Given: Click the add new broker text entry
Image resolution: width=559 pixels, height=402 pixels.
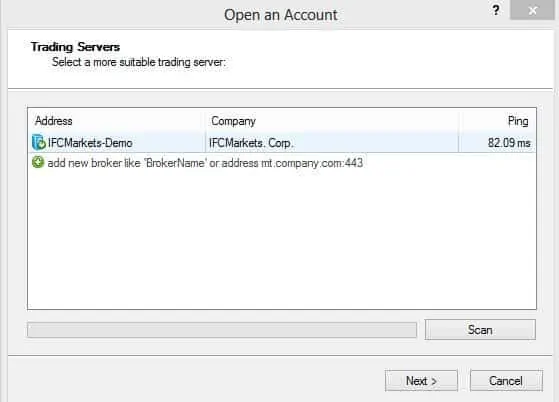Looking at the screenshot, I should pyautogui.click(x=205, y=163).
